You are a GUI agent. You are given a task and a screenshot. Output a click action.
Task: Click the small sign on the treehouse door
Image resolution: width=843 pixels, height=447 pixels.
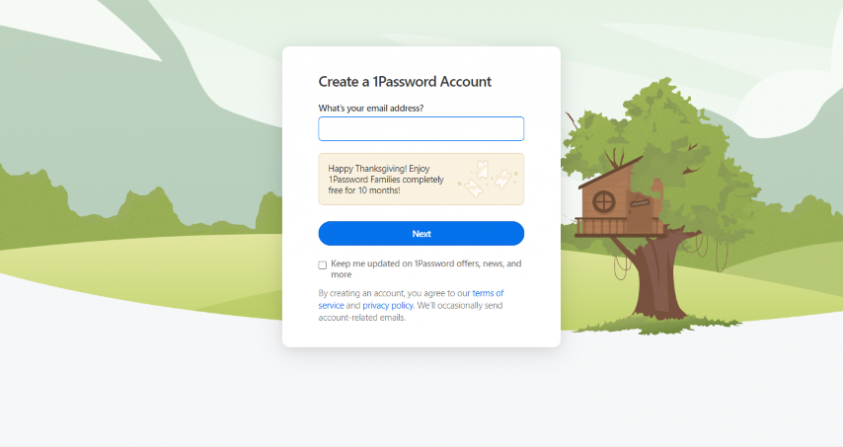pyautogui.click(x=640, y=203)
